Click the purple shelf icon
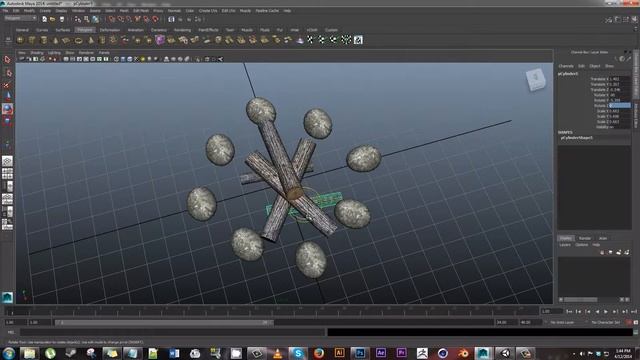This screenshot has height=360, width=640. click(160, 40)
